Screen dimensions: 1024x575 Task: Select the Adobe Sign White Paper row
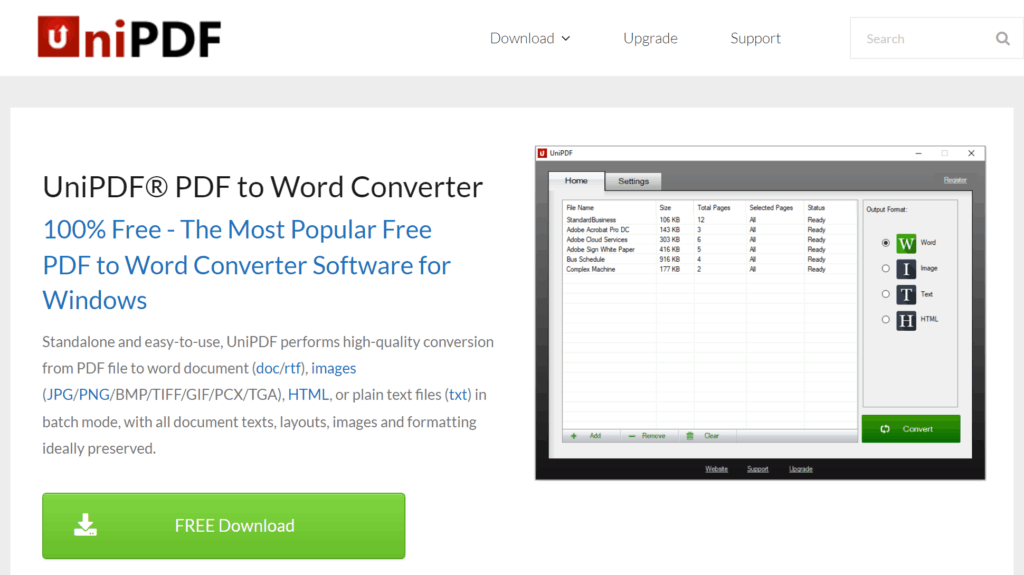point(709,250)
